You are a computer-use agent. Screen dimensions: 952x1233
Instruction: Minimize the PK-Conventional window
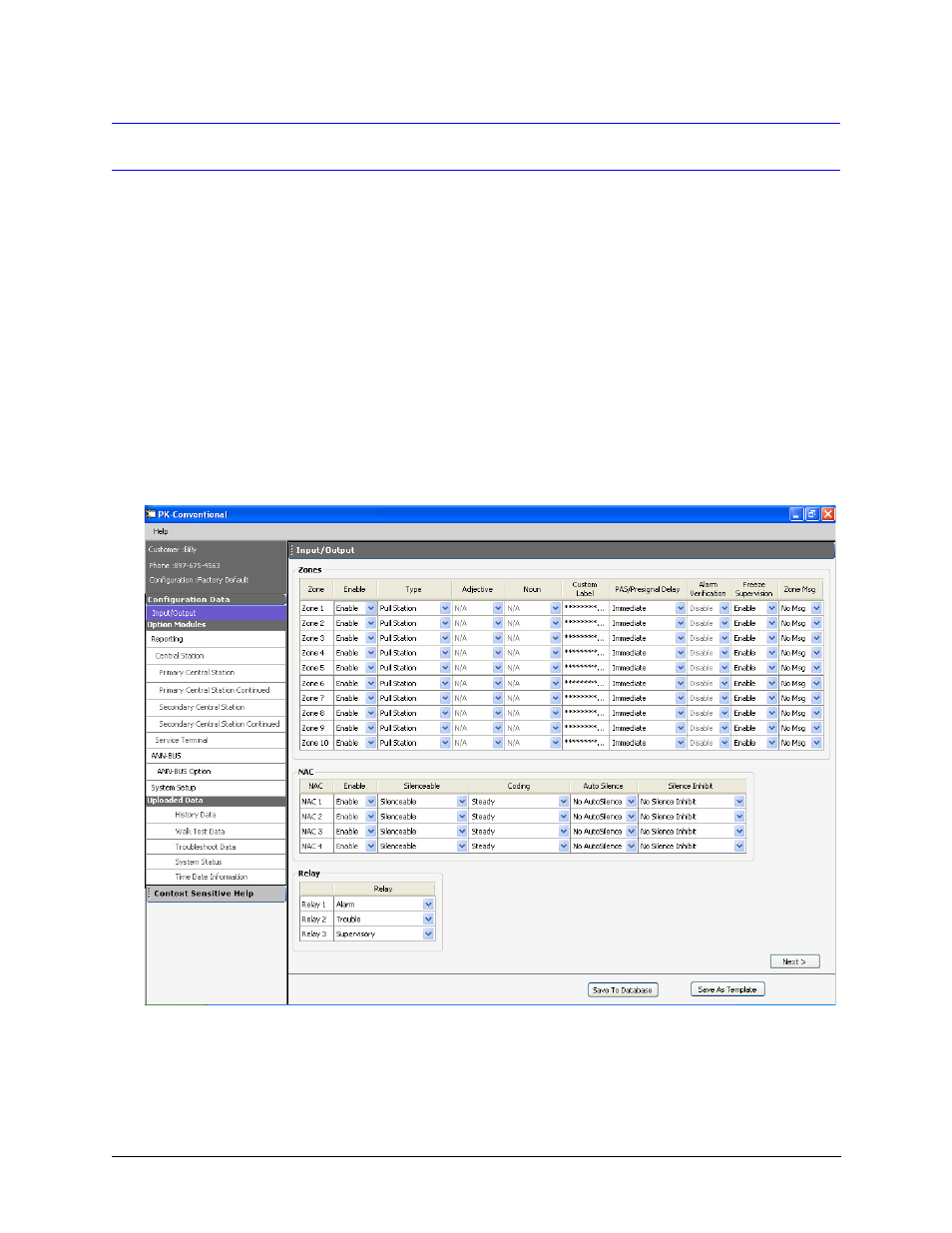click(x=796, y=514)
